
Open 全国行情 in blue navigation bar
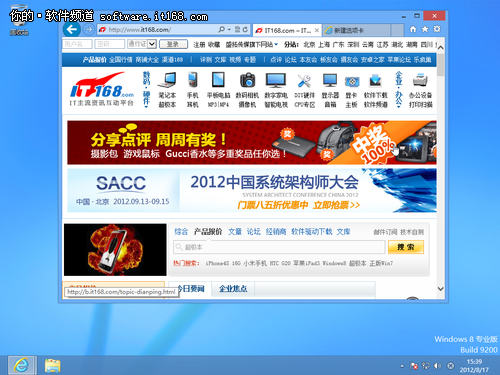point(121,60)
